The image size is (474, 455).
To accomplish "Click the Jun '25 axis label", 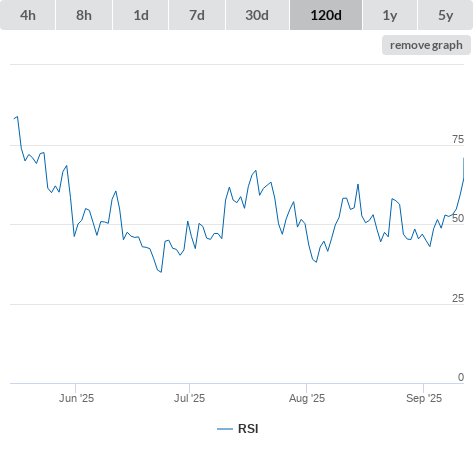I will coord(76,398).
